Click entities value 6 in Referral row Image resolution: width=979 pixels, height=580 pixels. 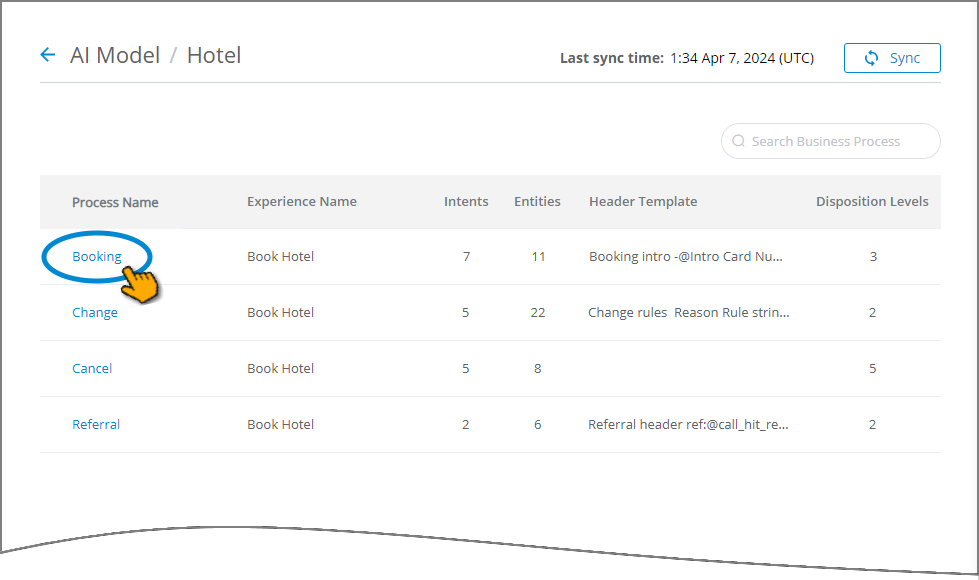[538, 425]
